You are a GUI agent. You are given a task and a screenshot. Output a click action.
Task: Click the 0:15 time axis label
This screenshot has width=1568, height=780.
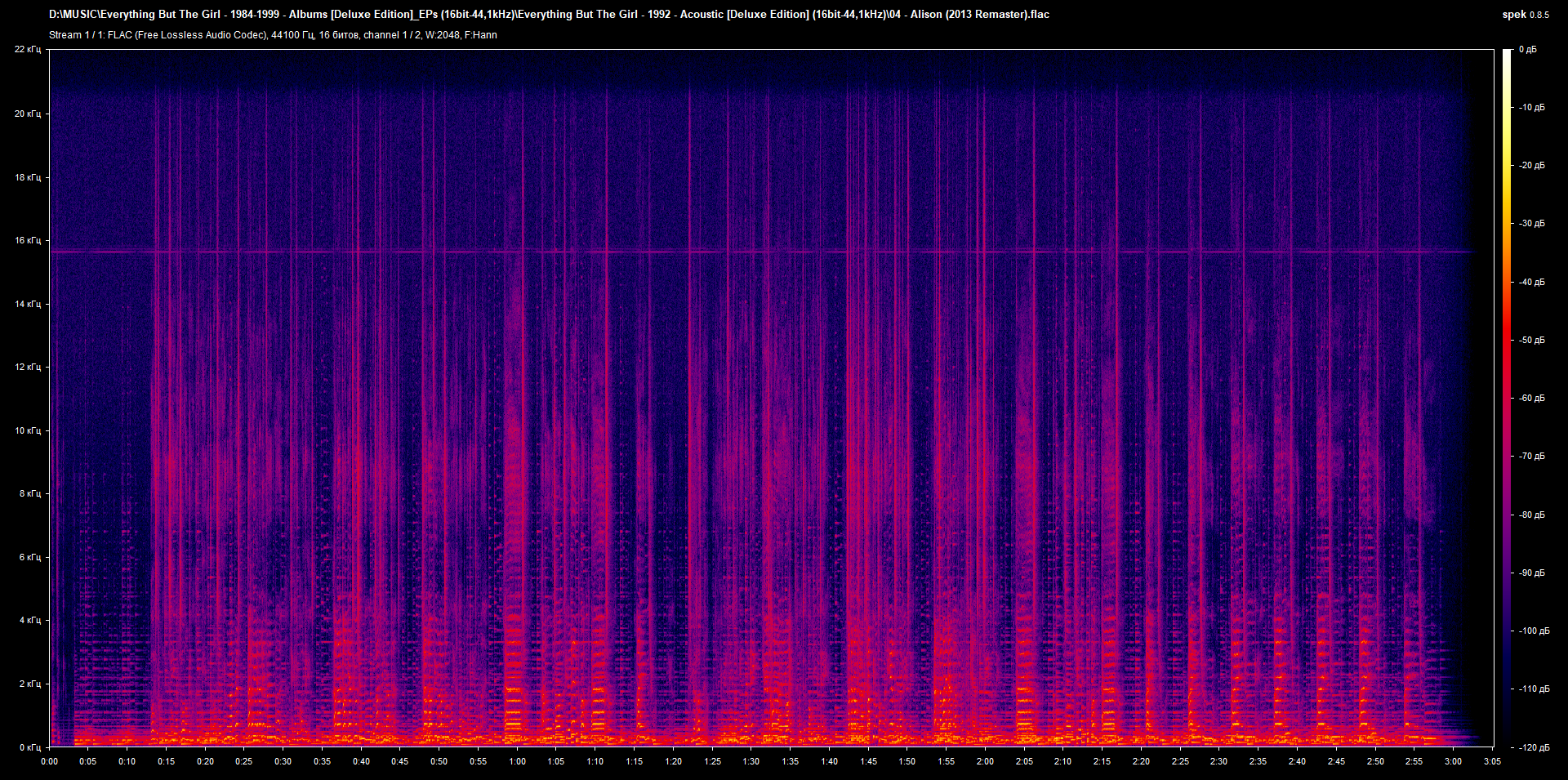(167, 761)
